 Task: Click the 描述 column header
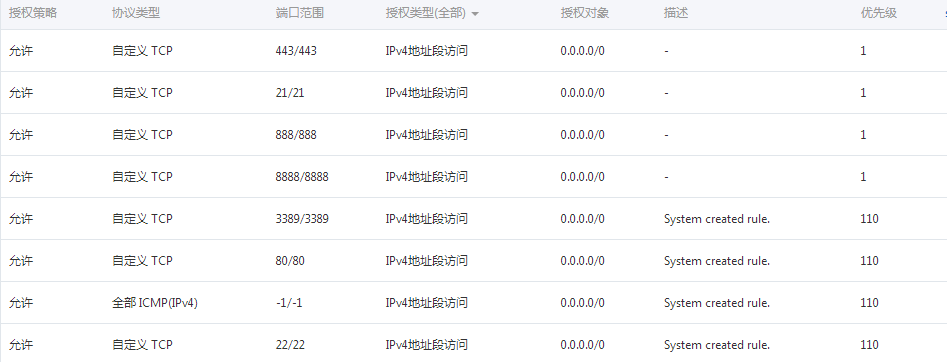tap(675, 13)
